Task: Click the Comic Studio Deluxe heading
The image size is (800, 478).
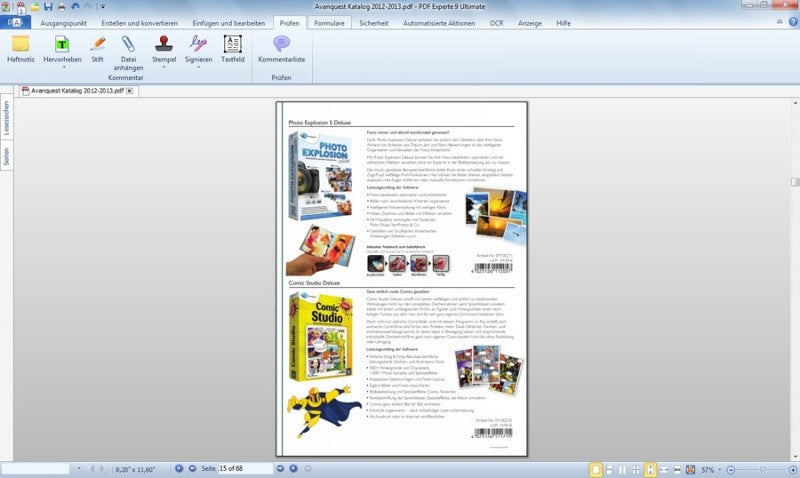Action: pyautogui.click(x=314, y=283)
